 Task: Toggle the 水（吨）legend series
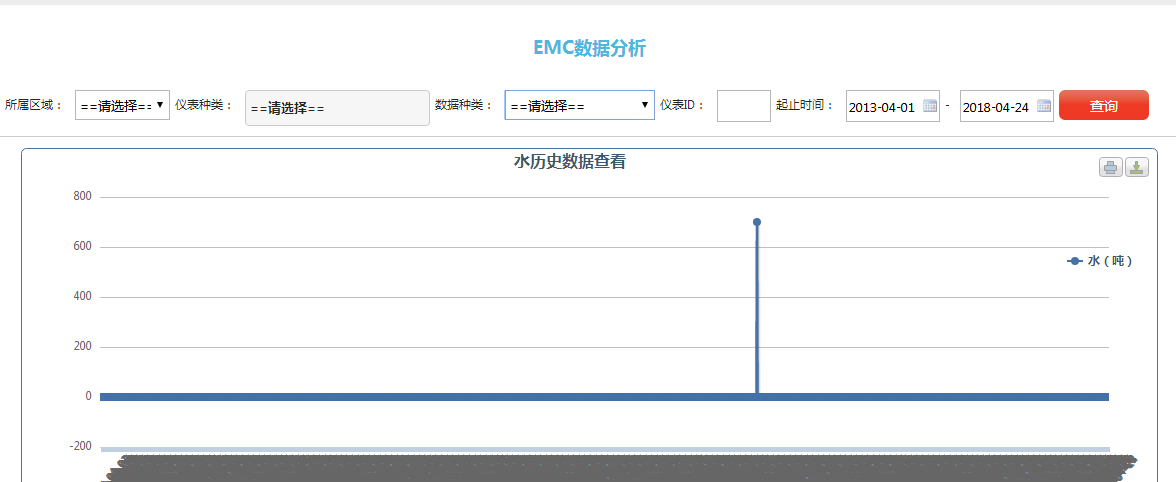(1100, 261)
